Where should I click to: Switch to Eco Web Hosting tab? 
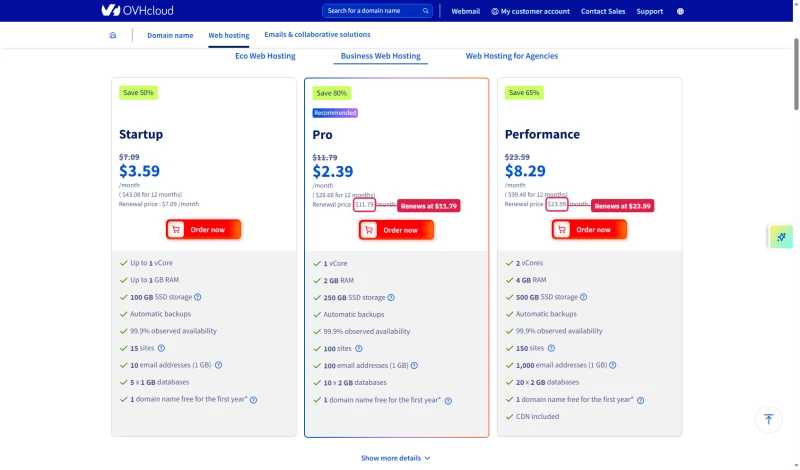click(265, 56)
